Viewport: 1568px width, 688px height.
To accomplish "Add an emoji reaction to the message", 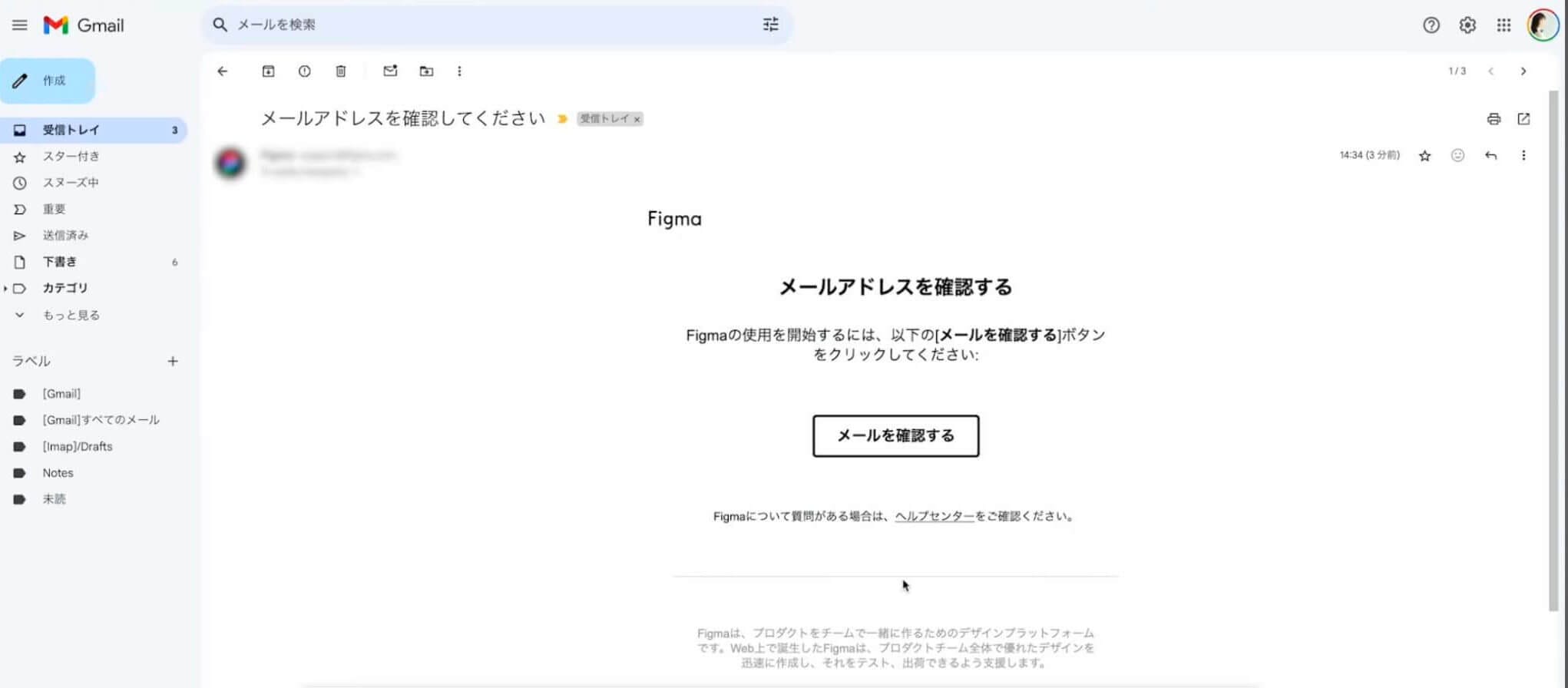I will [1457, 156].
